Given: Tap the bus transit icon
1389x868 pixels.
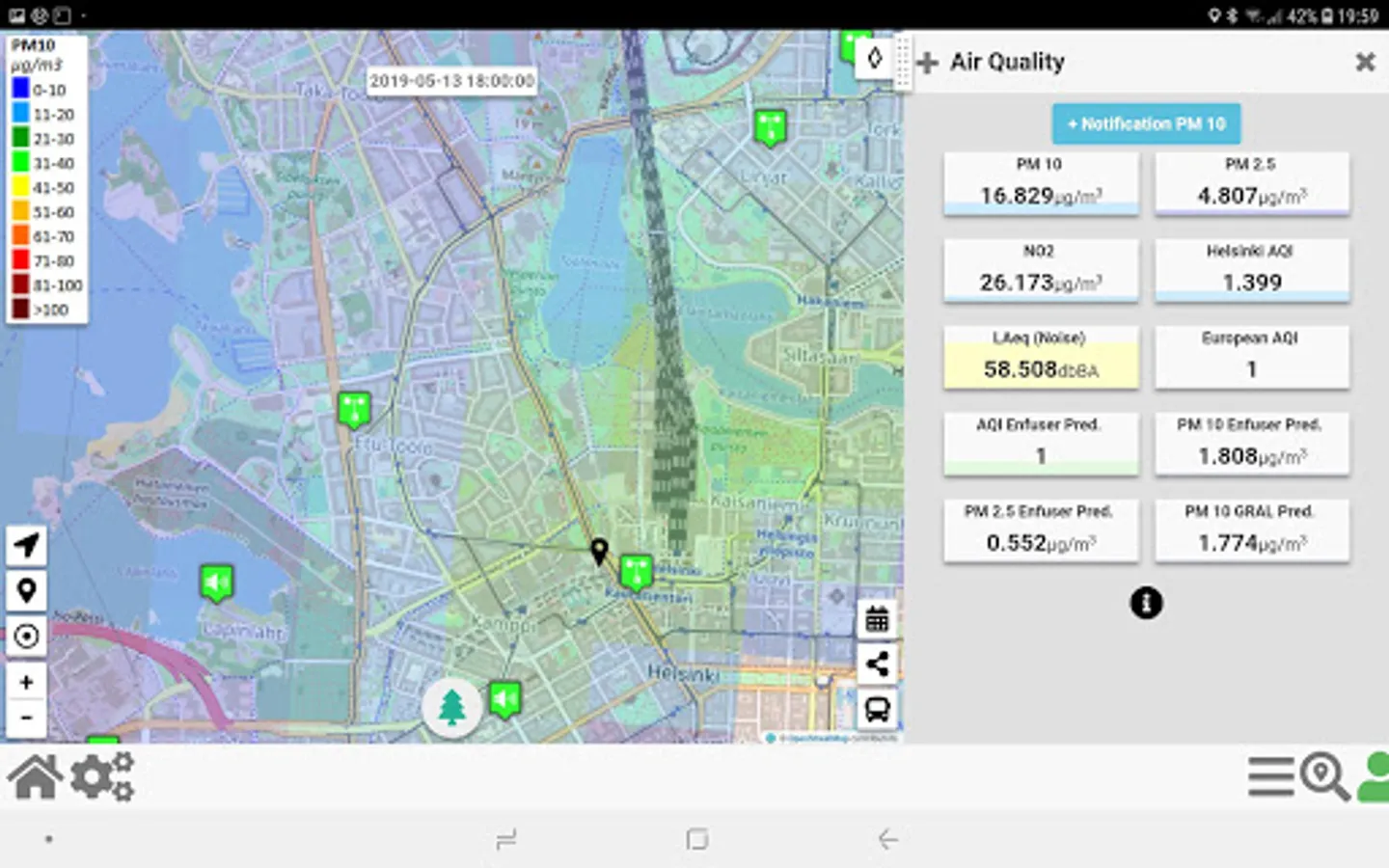Looking at the screenshot, I should click(877, 710).
